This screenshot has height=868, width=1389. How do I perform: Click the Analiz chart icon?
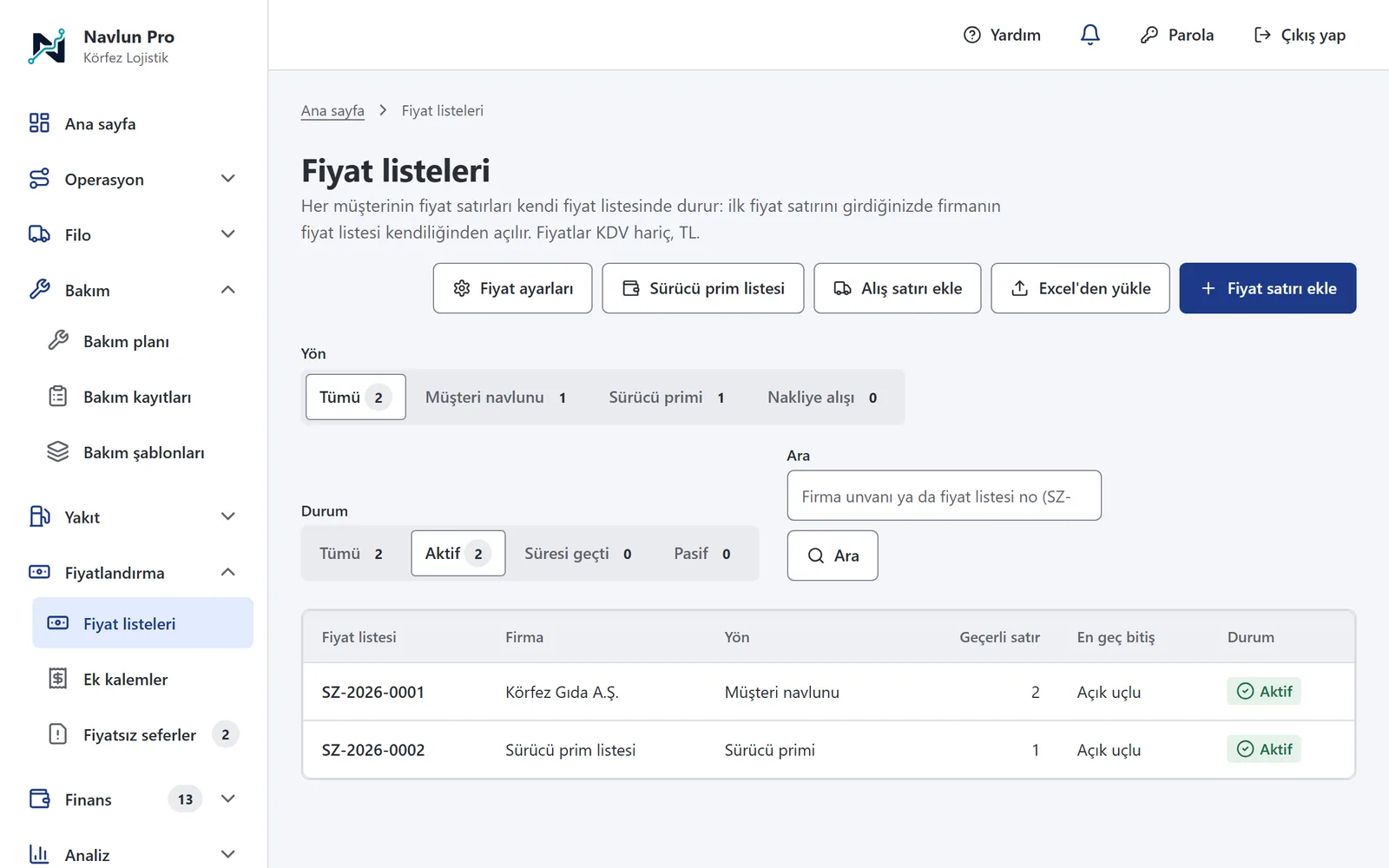coord(39,854)
